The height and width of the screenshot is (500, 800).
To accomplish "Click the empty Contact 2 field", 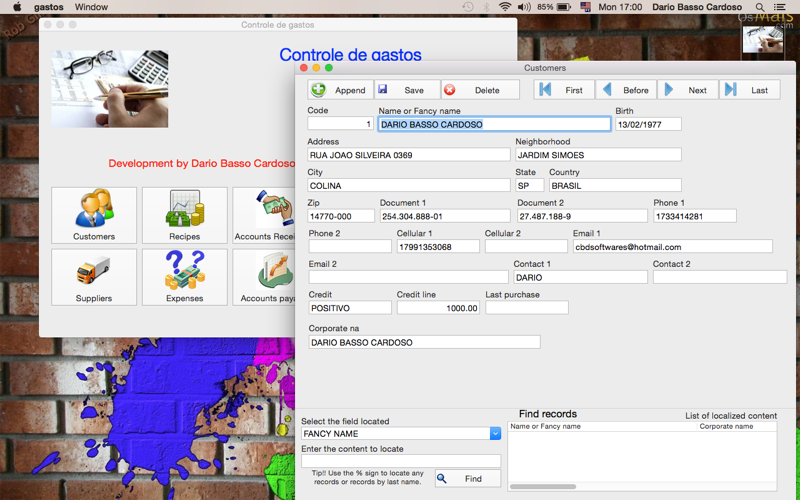I will click(x=720, y=277).
